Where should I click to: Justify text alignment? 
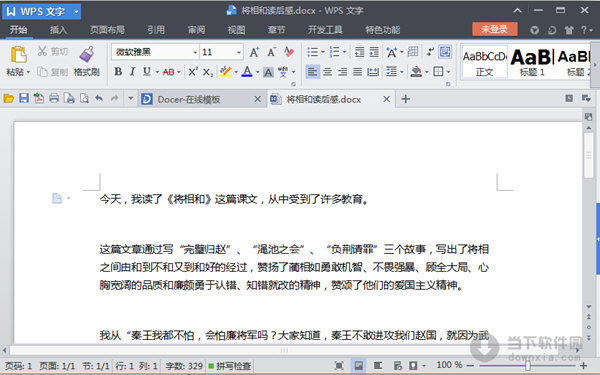point(357,72)
